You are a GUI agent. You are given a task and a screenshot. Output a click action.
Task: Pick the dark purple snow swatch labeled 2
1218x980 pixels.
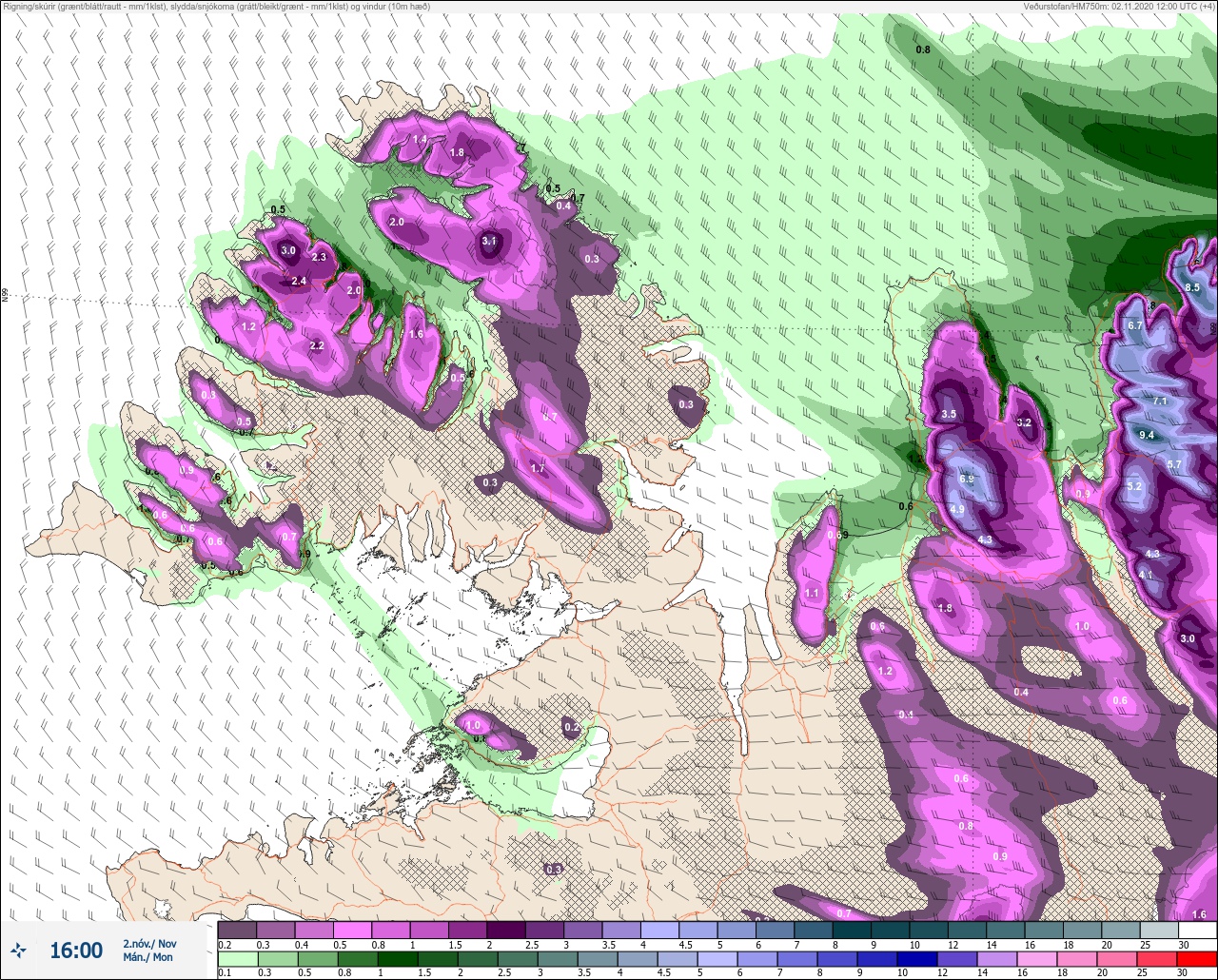click(505, 930)
